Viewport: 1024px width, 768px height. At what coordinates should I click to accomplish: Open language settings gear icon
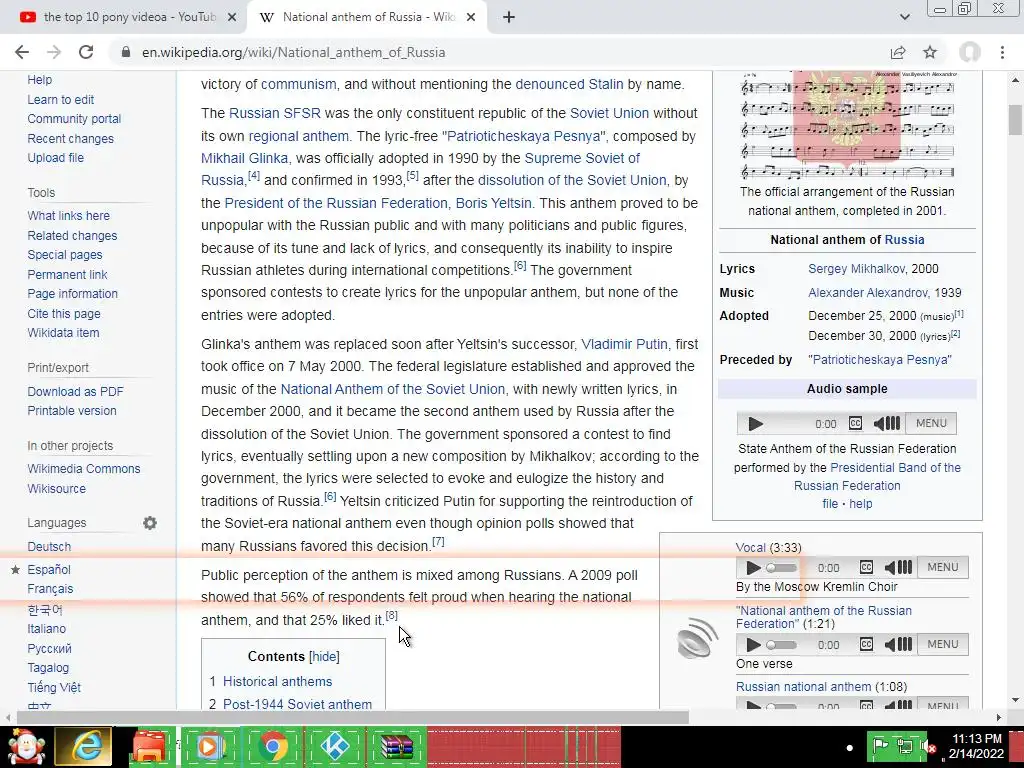coord(150,523)
